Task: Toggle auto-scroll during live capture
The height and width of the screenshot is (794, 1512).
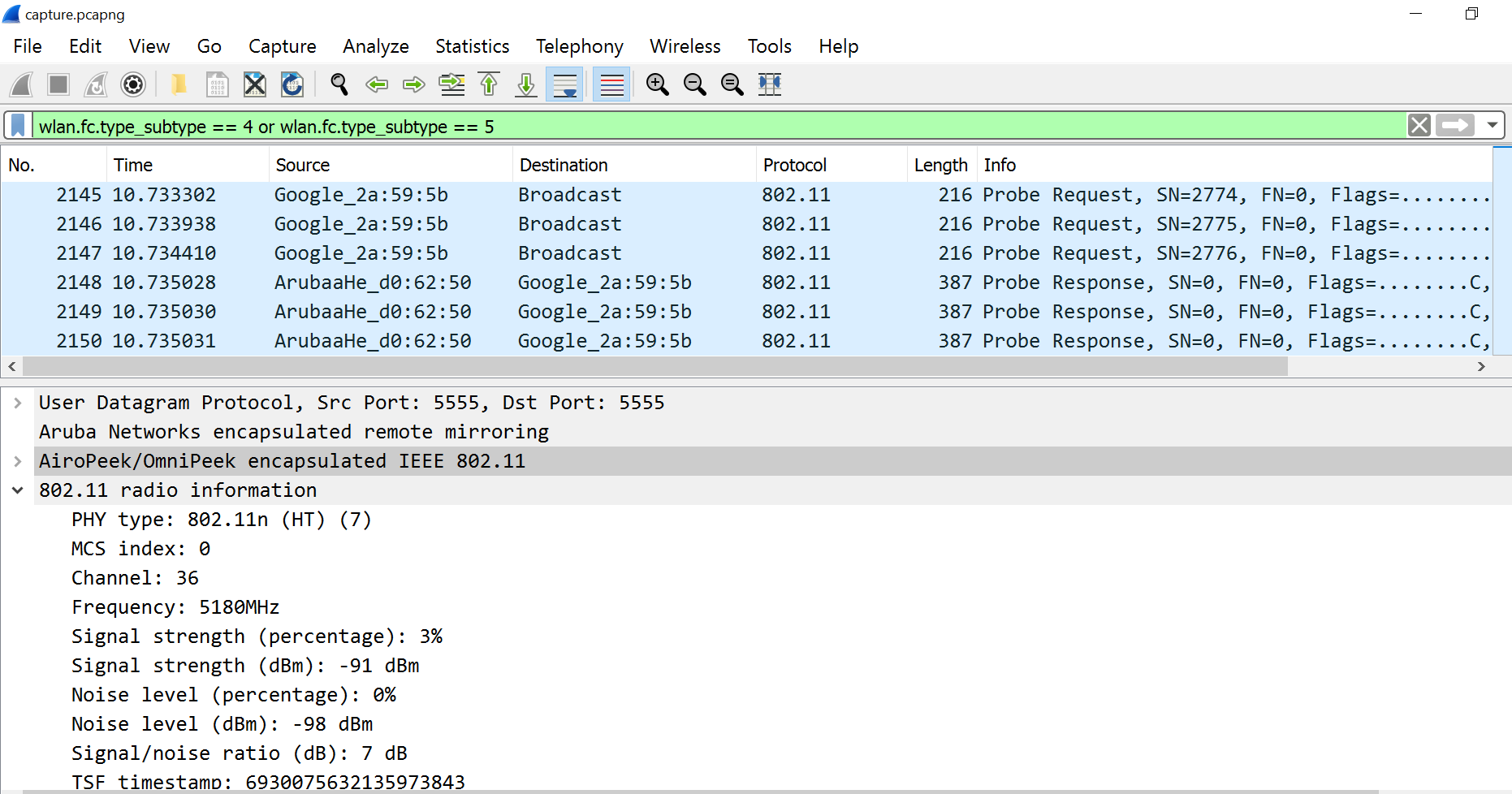Action: coord(564,84)
